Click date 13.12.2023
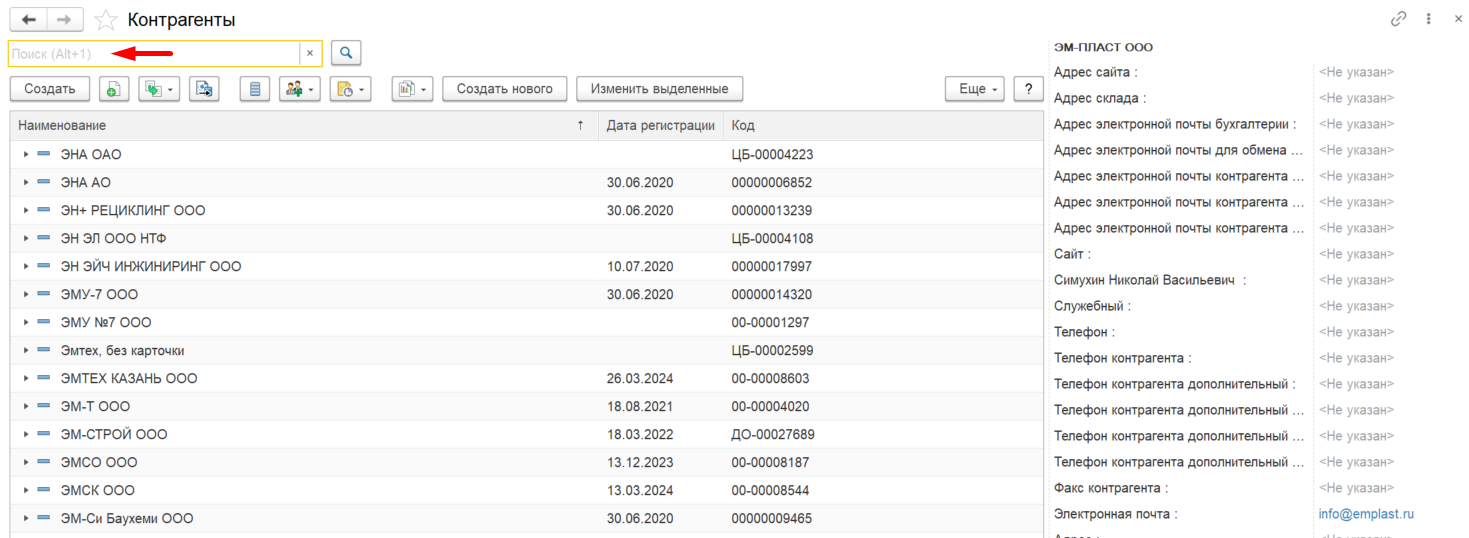Viewport: 1469px width, 538px height. pyautogui.click(x=640, y=463)
